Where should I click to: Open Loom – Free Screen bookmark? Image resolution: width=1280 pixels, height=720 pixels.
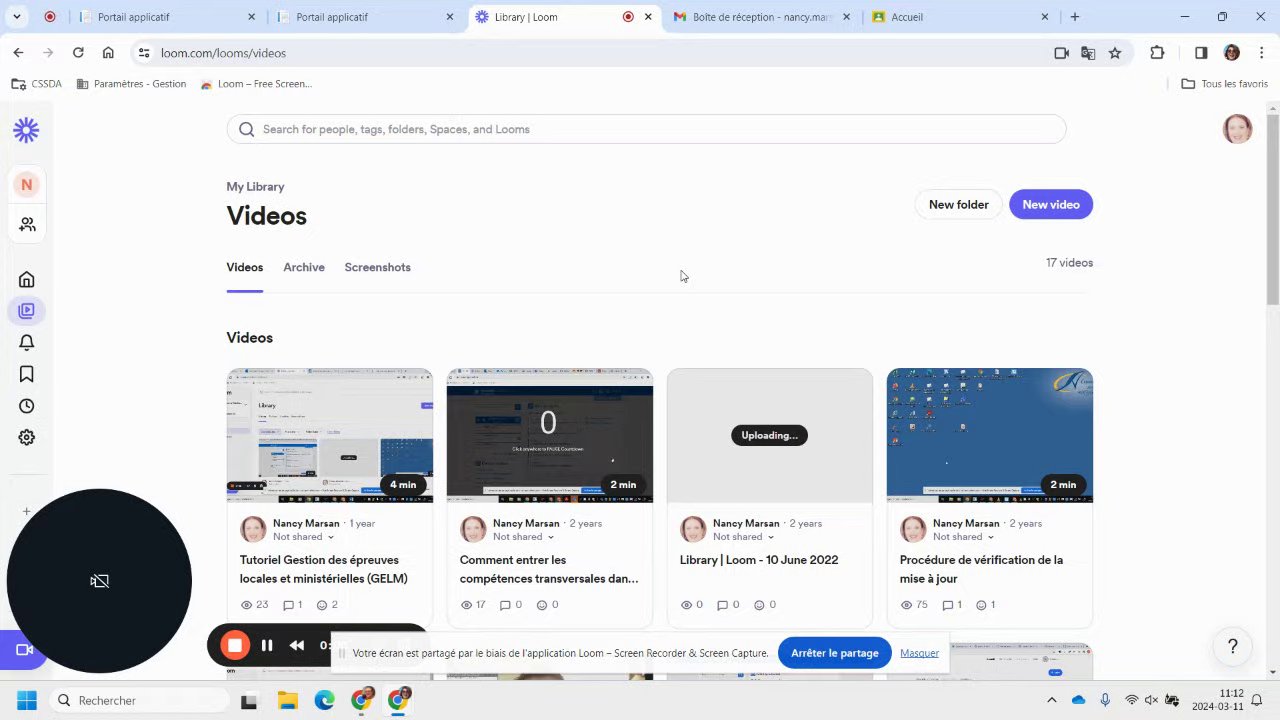[x=257, y=84]
